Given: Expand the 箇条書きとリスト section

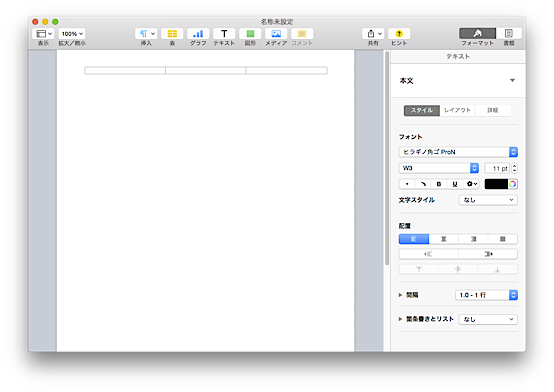Looking at the screenshot, I should pos(401,319).
